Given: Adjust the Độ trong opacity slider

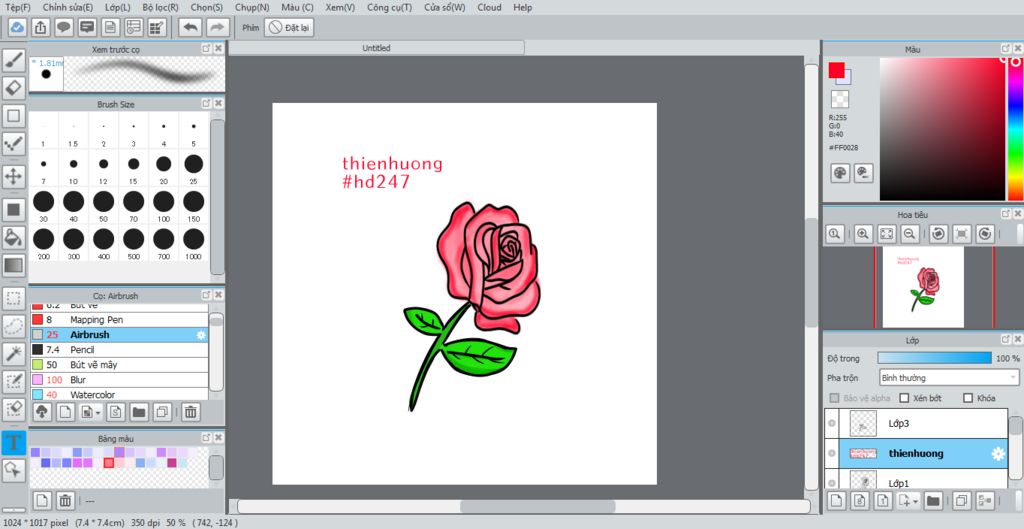Looking at the screenshot, I should click(x=935, y=358).
